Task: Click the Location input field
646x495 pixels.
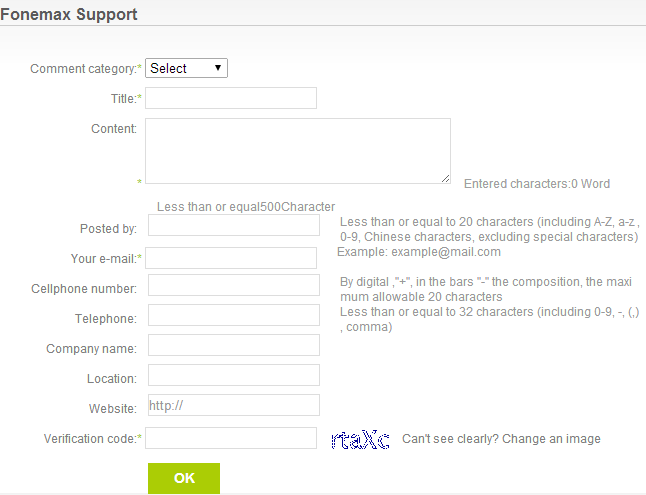Action: (234, 375)
